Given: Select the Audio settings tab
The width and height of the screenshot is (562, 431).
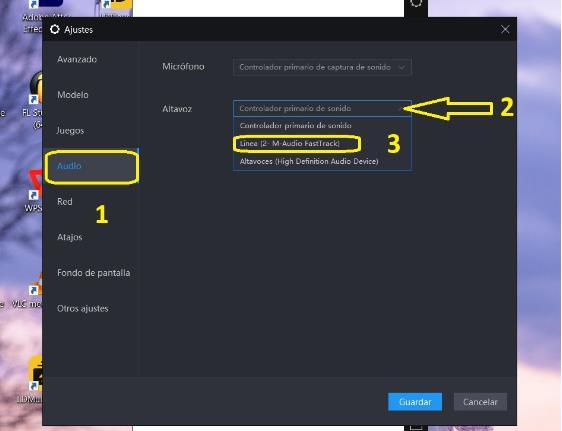Looking at the screenshot, I should pyautogui.click(x=91, y=166).
